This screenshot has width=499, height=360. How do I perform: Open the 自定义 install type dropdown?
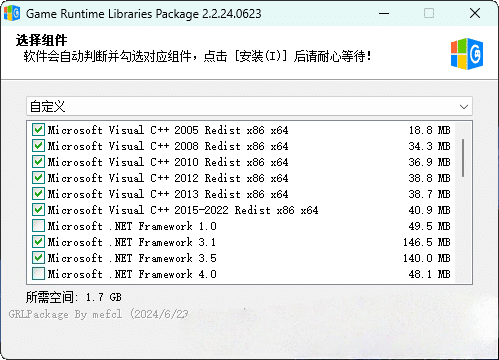pos(249,107)
